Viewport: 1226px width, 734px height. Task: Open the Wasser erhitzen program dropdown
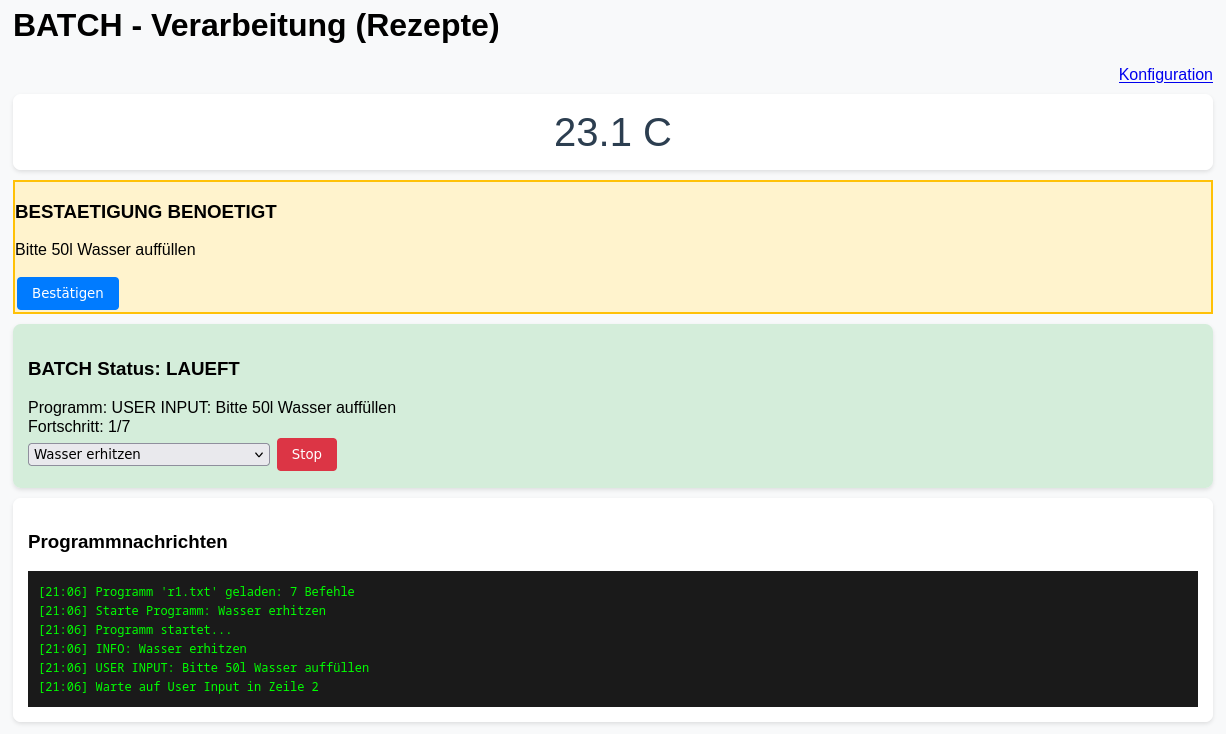tap(148, 454)
